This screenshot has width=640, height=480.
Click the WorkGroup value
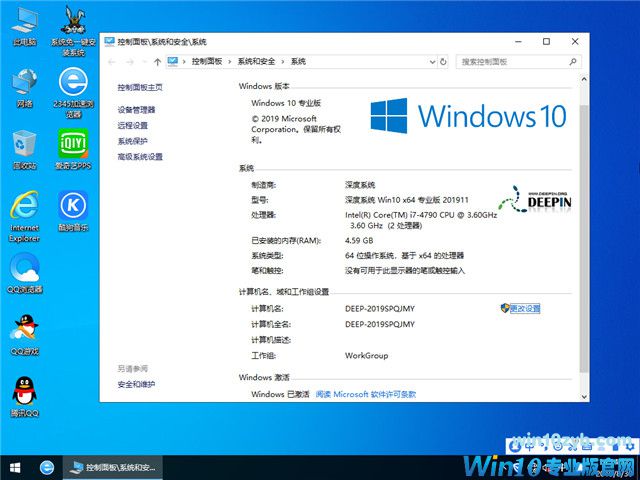(366, 356)
